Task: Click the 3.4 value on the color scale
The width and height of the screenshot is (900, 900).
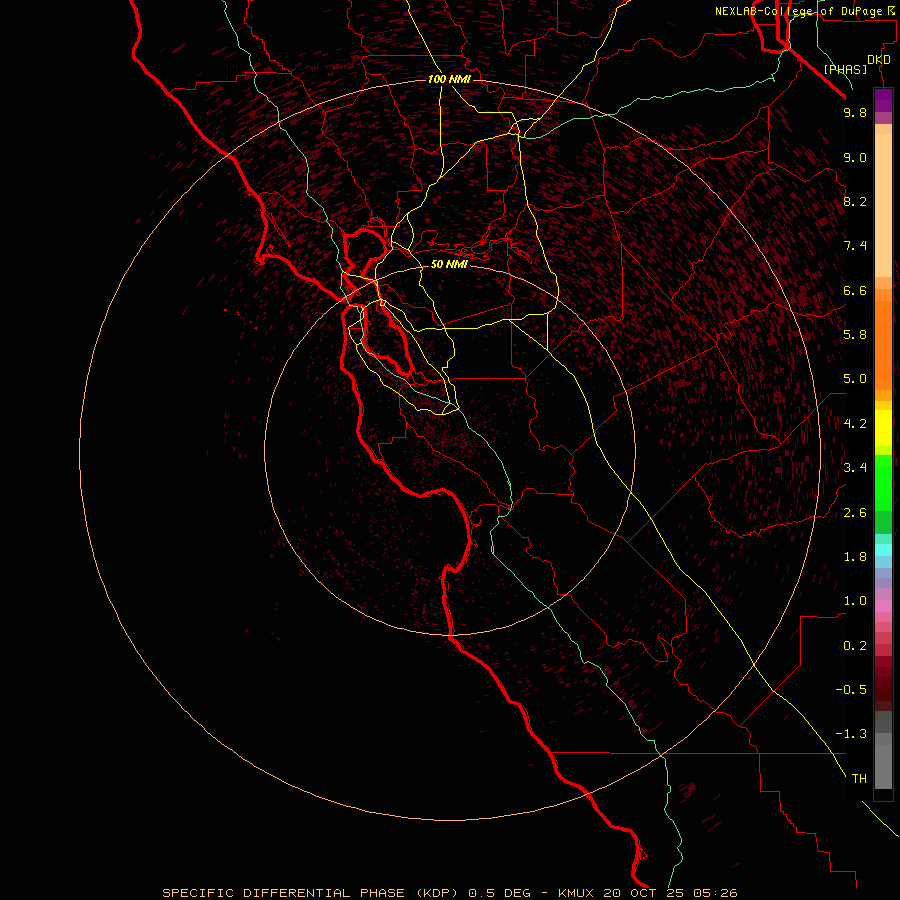Action: coord(855,468)
